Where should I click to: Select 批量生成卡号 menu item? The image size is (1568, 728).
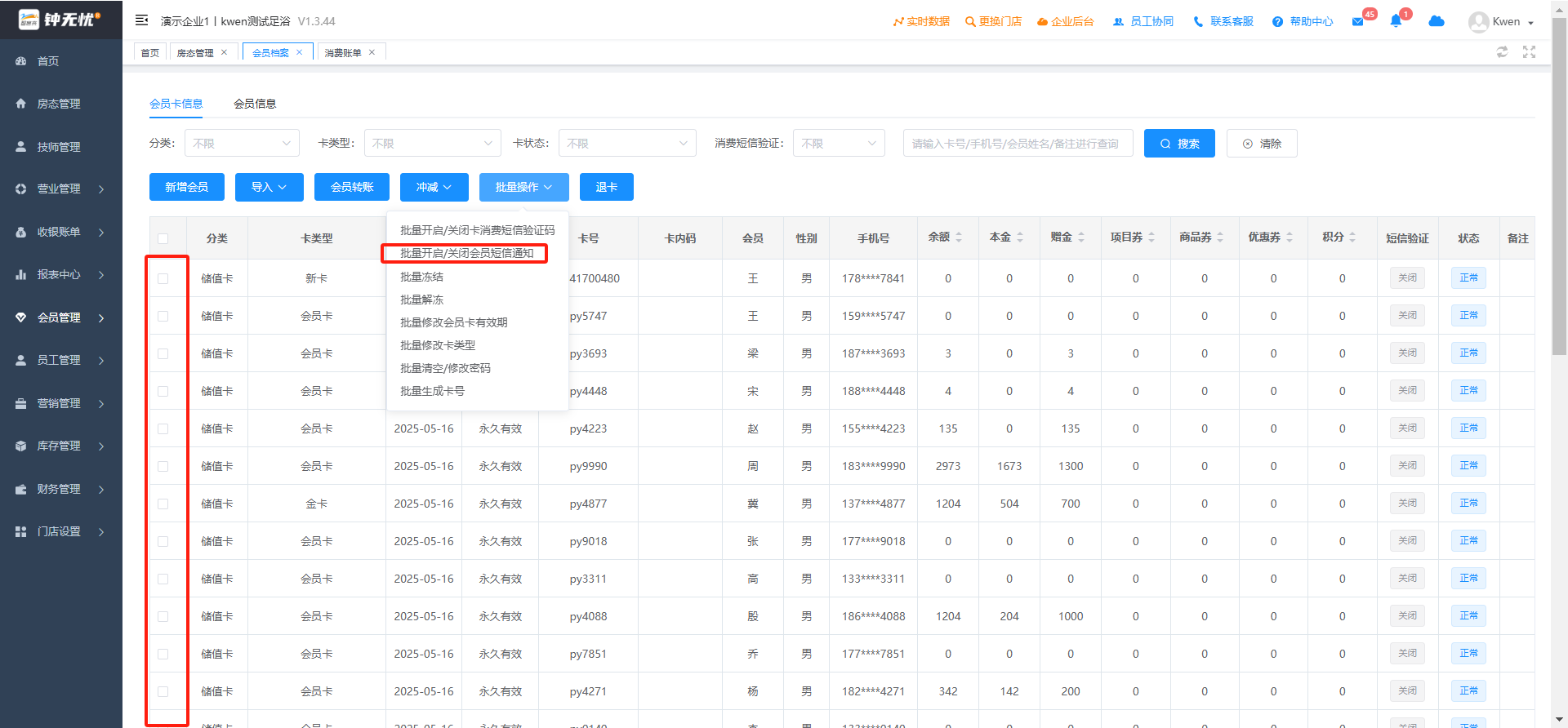tap(477, 391)
